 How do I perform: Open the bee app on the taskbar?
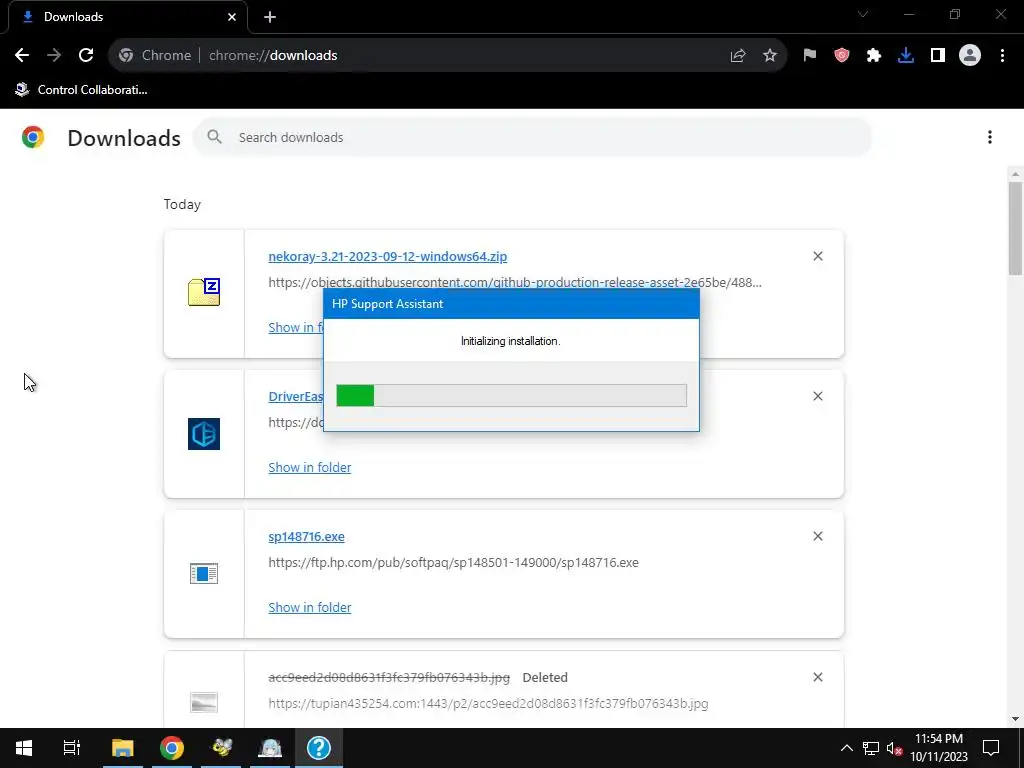pyautogui.click(x=221, y=748)
